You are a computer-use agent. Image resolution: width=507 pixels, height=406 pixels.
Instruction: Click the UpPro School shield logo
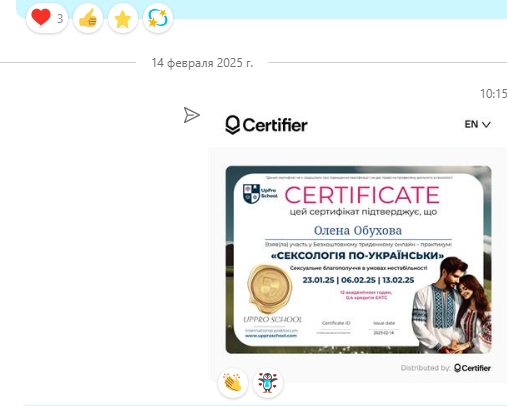[251, 194]
